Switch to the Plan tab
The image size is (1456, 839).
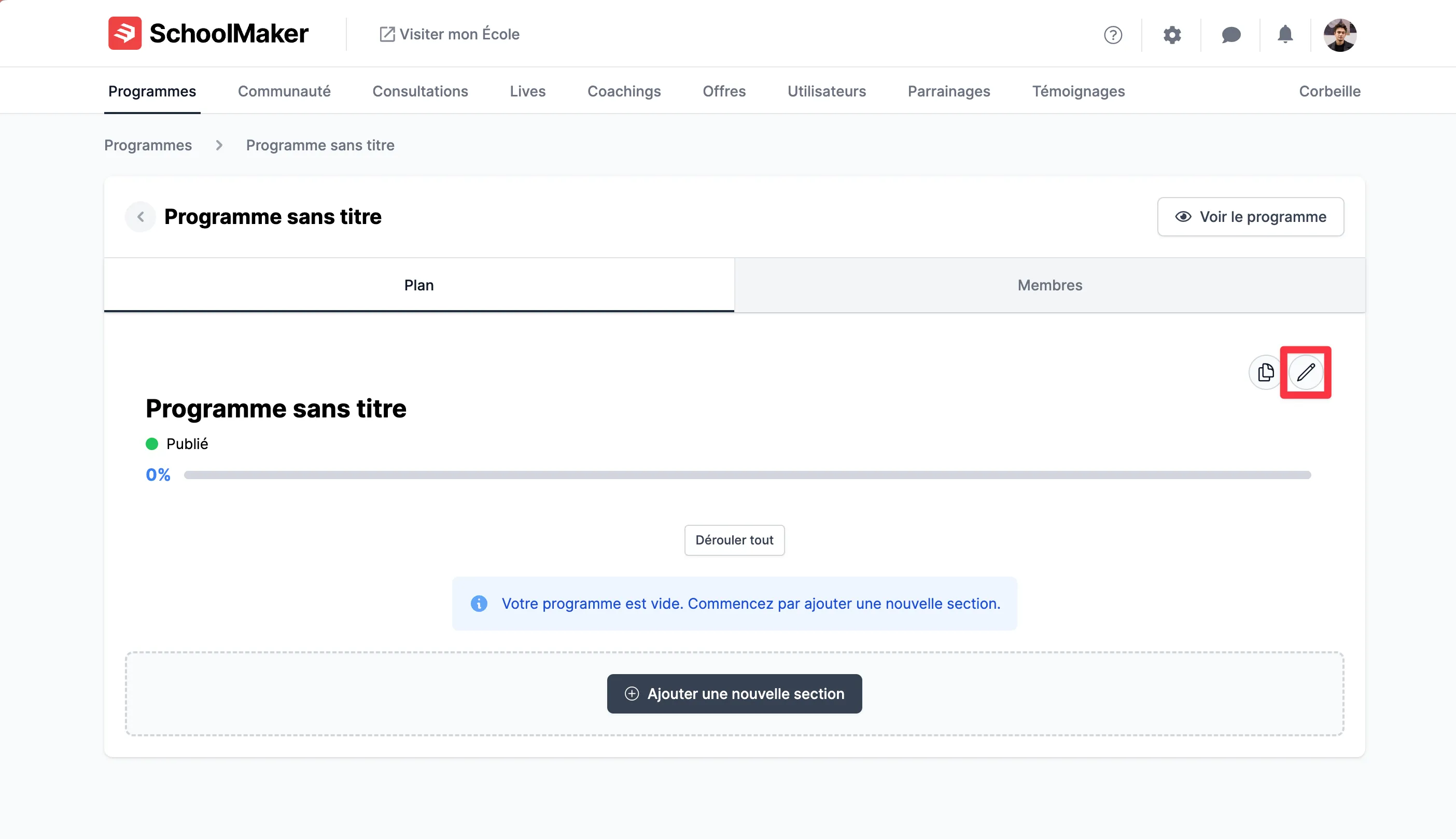pyautogui.click(x=419, y=285)
